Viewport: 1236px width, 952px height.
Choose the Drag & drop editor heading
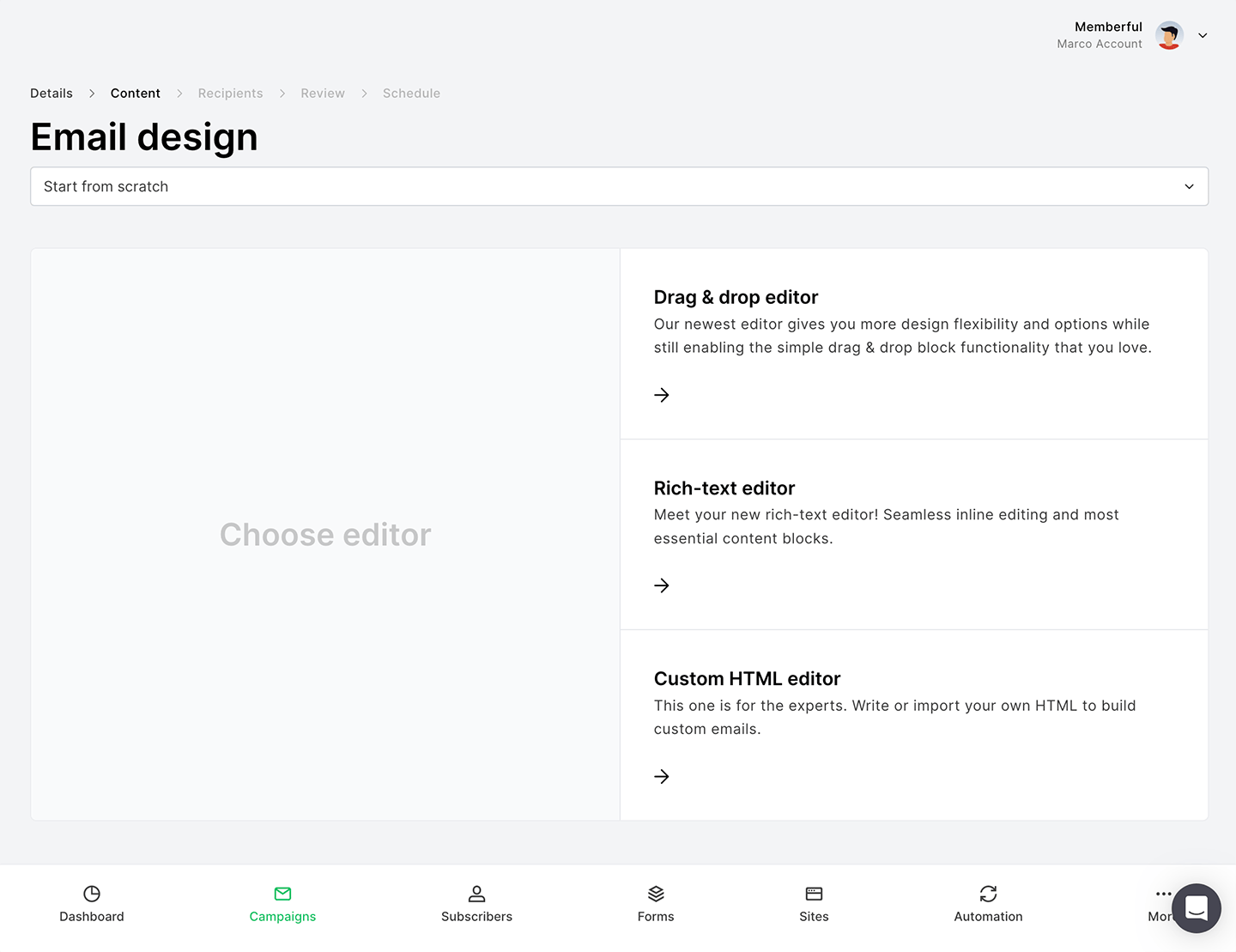736,297
